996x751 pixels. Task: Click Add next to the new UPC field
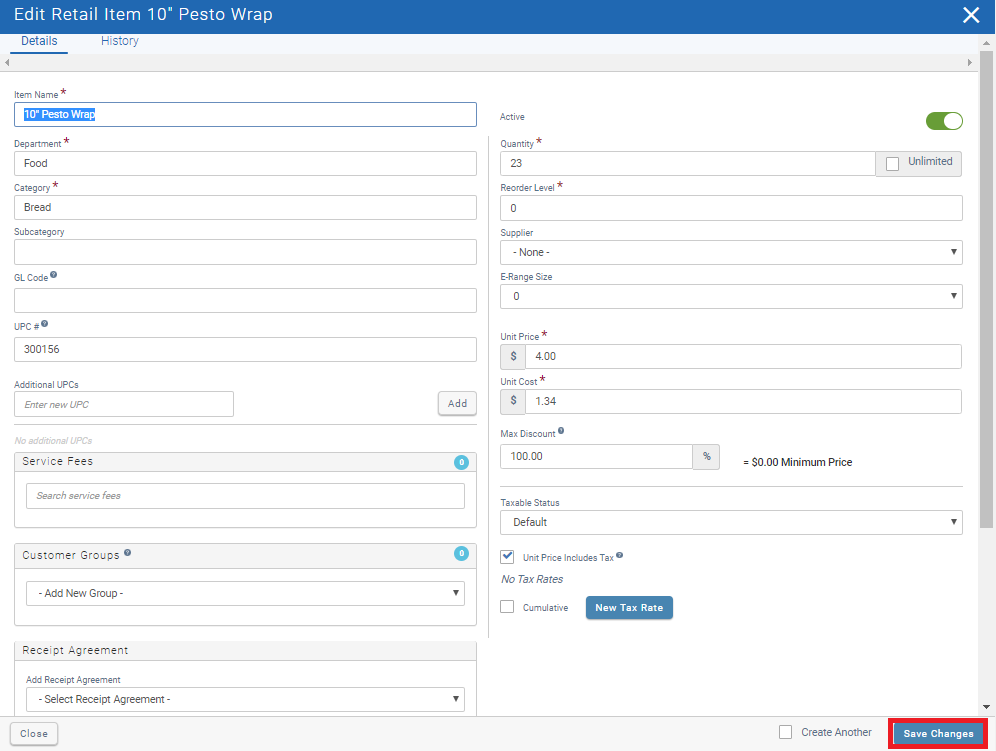point(457,403)
